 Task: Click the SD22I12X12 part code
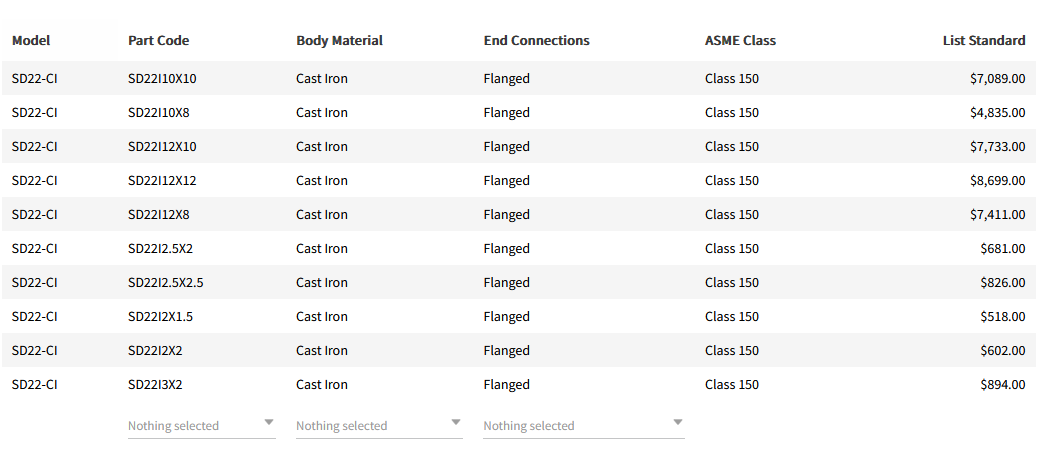click(162, 181)
